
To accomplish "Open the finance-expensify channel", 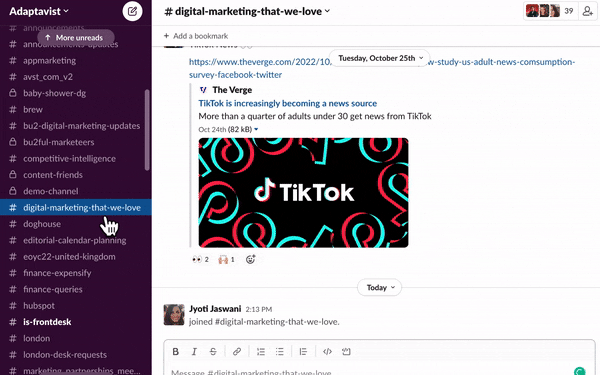I will point(76,273).
